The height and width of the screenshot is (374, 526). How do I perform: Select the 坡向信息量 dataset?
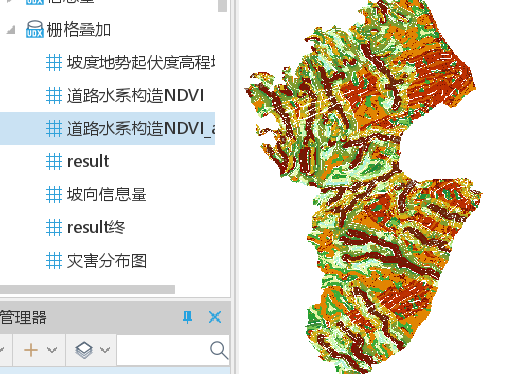click(106, 194)
